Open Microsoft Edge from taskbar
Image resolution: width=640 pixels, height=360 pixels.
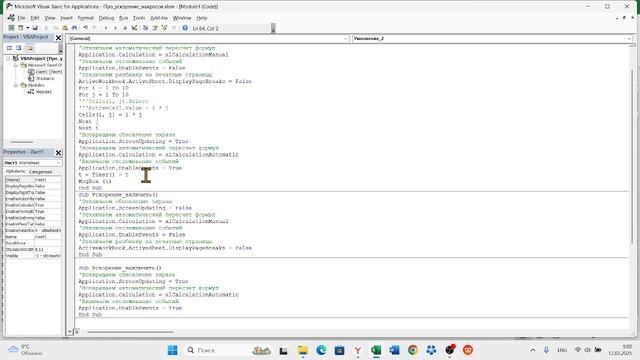coord(321,350)
